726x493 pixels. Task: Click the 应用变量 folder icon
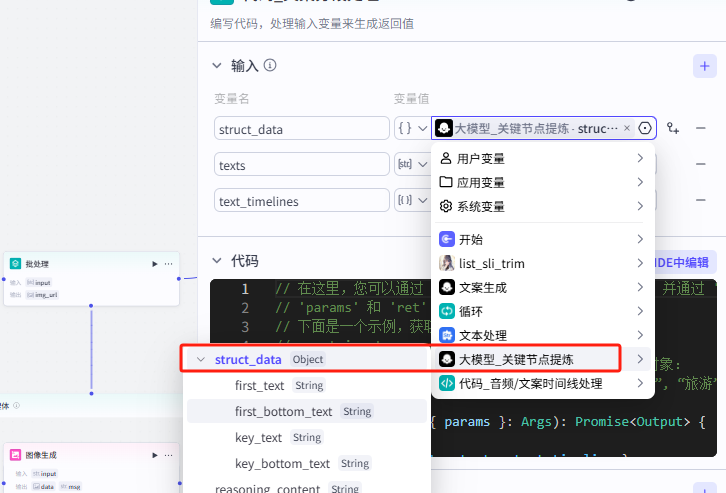[x=445, y=181]
